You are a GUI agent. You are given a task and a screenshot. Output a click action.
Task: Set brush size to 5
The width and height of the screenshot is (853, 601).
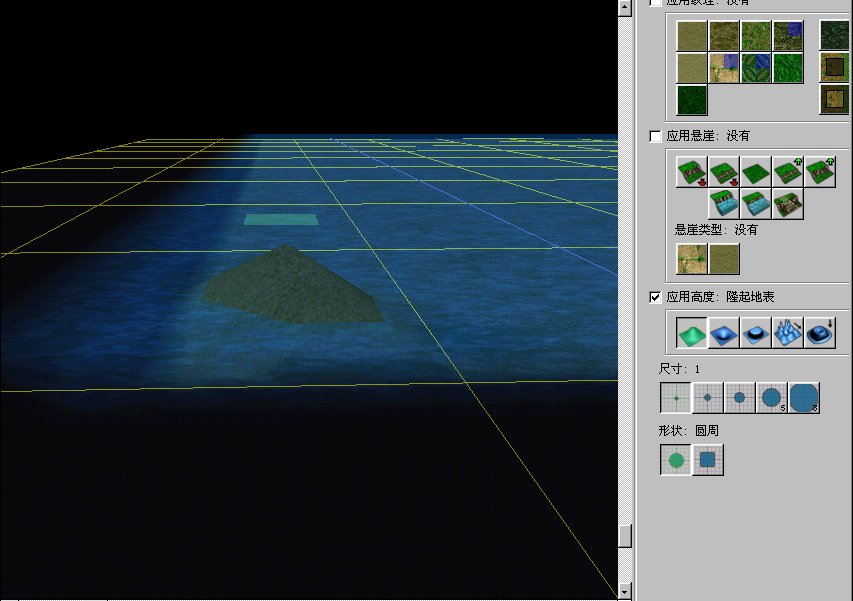772,398
